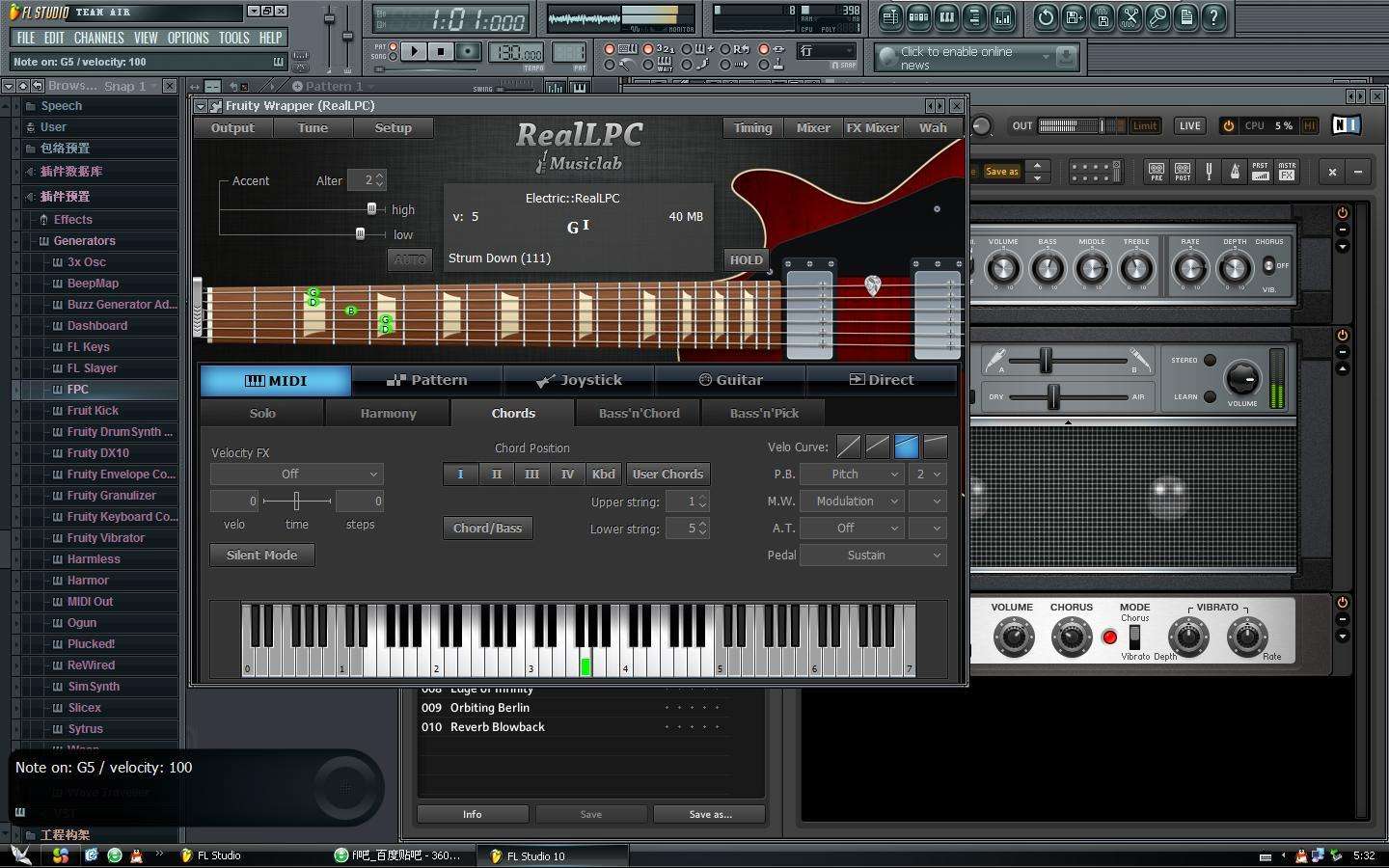Show the PRST preset volume module

click(x=1260, y=172)
